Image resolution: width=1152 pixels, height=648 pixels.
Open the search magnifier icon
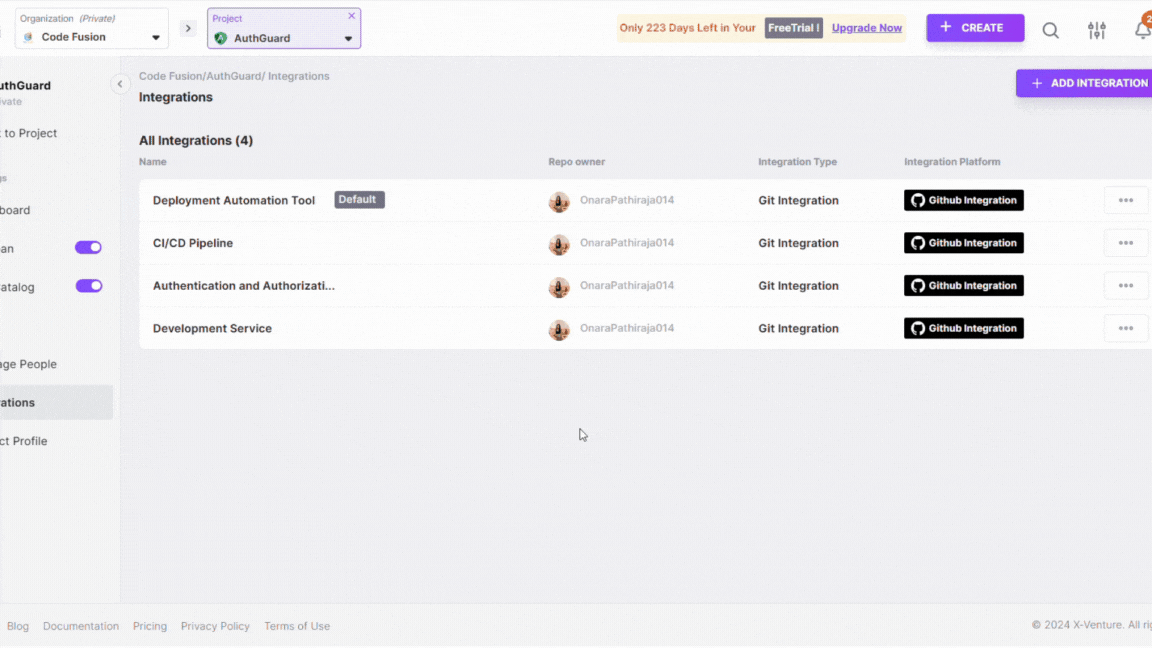coord(1050,30)
